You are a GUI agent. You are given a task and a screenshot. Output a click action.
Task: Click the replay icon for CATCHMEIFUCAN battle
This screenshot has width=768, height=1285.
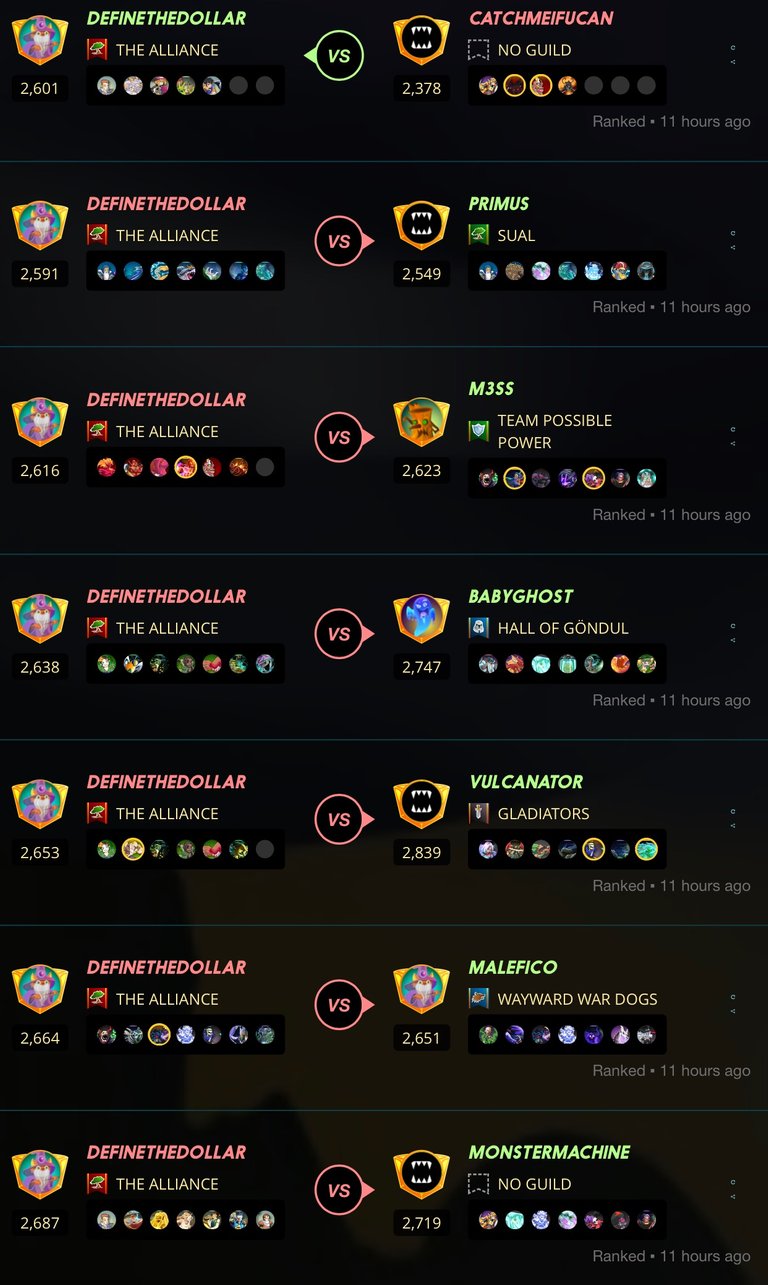tap(733, 47)
